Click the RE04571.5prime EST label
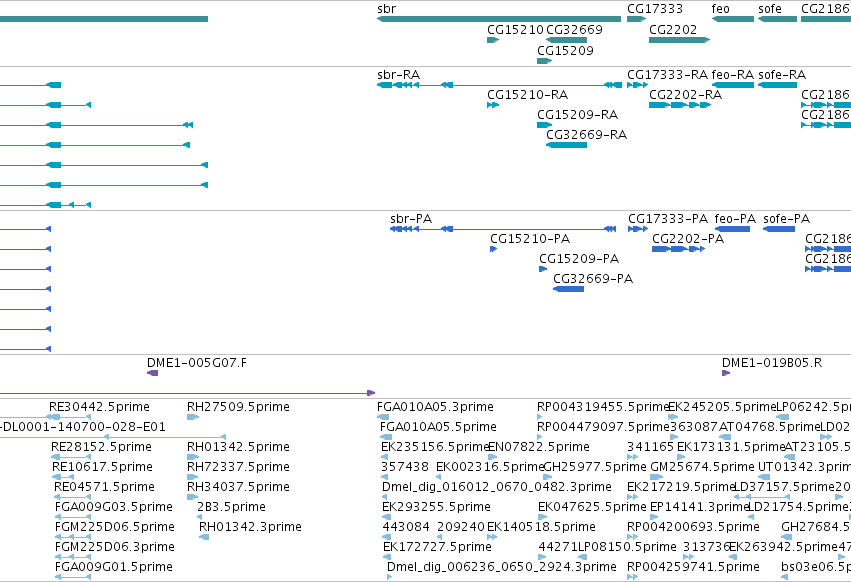This screenshot has width=851, height=582. click(104, 487)
